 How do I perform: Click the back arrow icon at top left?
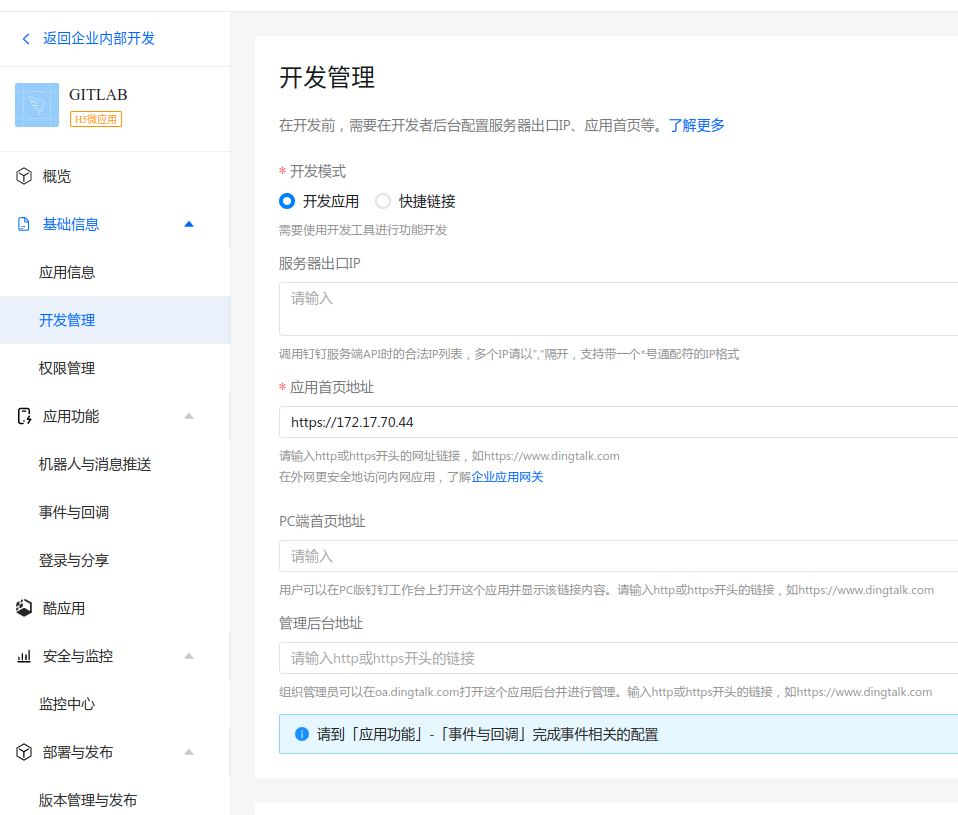26,39
